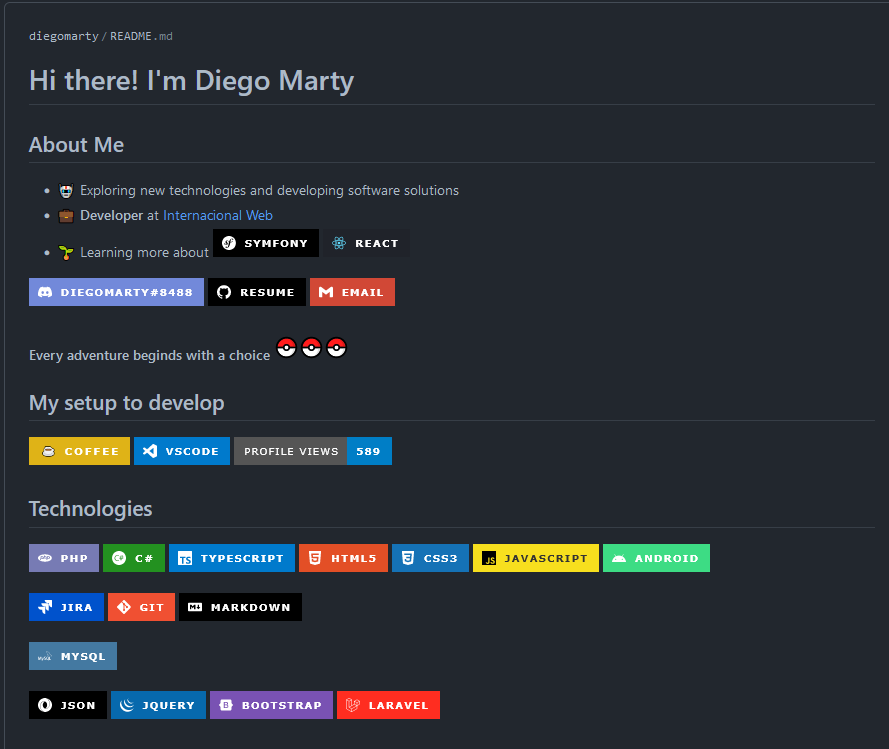Screen dimensions: 889x749
Task: Click the Email button
Action: (x=352, y=292)
